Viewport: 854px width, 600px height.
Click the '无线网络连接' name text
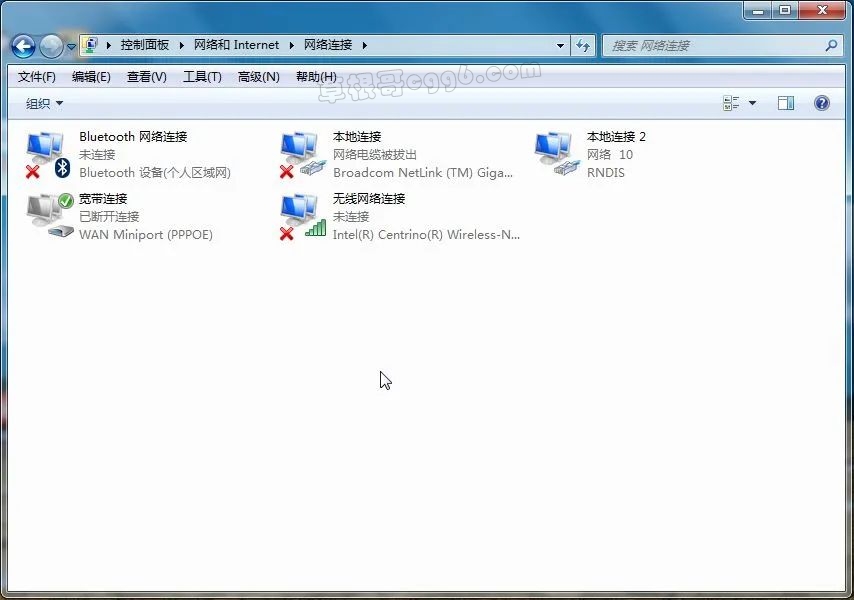click(x=369, y=199)
